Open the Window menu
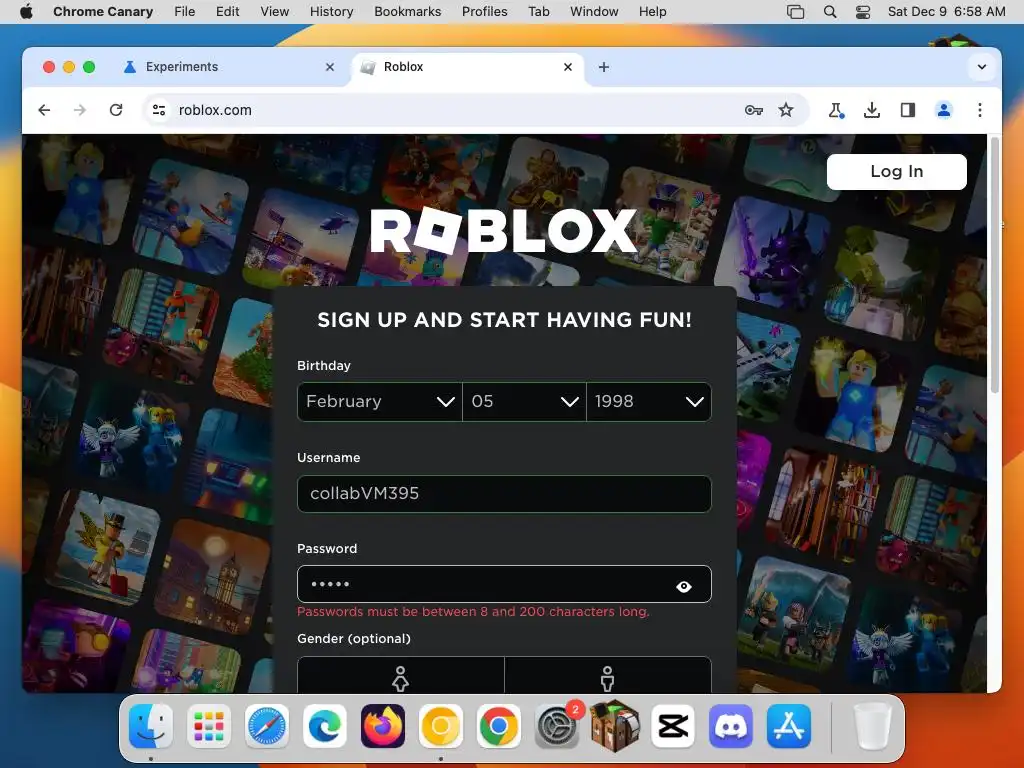 click(594, 11)
